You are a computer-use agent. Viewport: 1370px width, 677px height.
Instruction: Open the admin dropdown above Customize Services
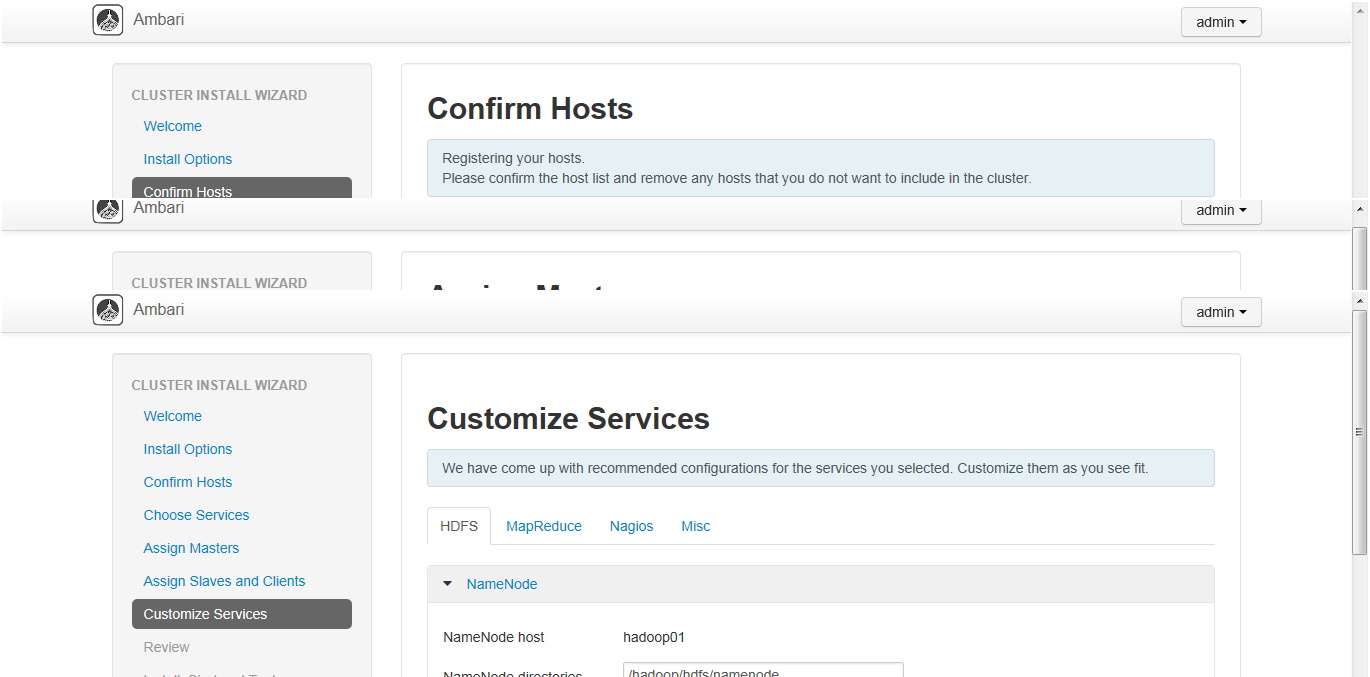pos(1221,312)
